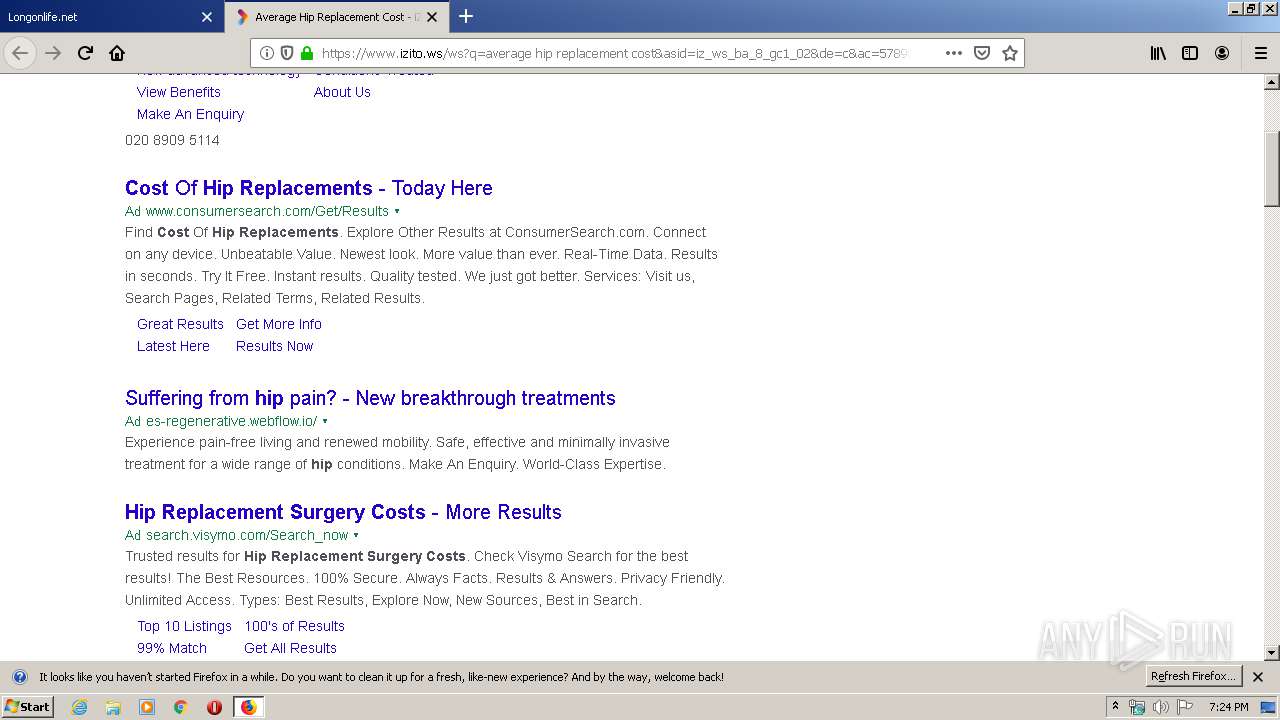Click the www.consumersearch.com/Get/Results URL
This screenshot has height=720, width=1280.
point(267,211)
